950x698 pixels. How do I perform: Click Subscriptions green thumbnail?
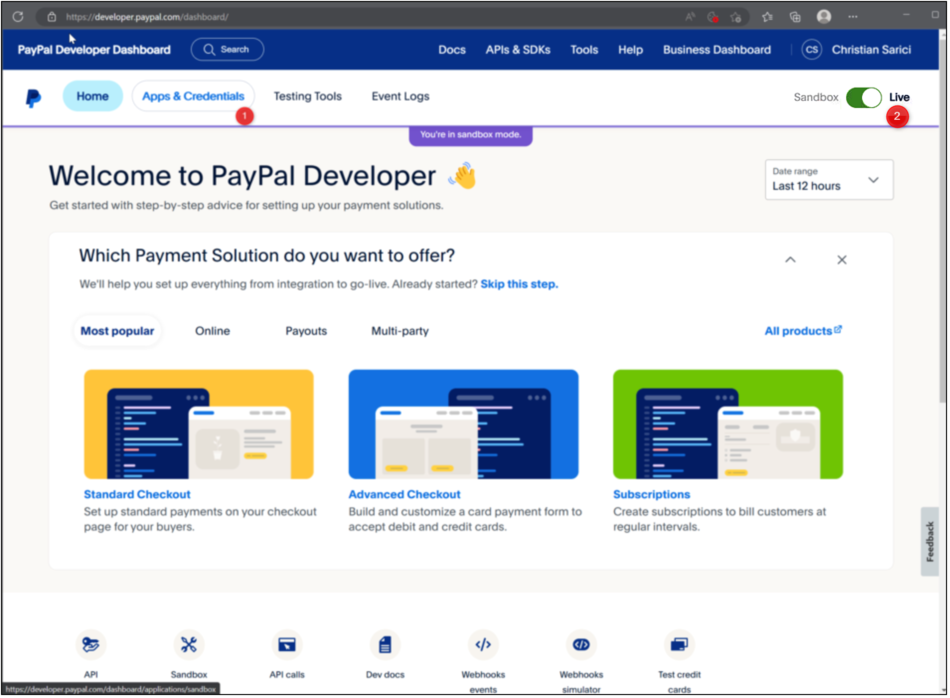coord(728,425)
